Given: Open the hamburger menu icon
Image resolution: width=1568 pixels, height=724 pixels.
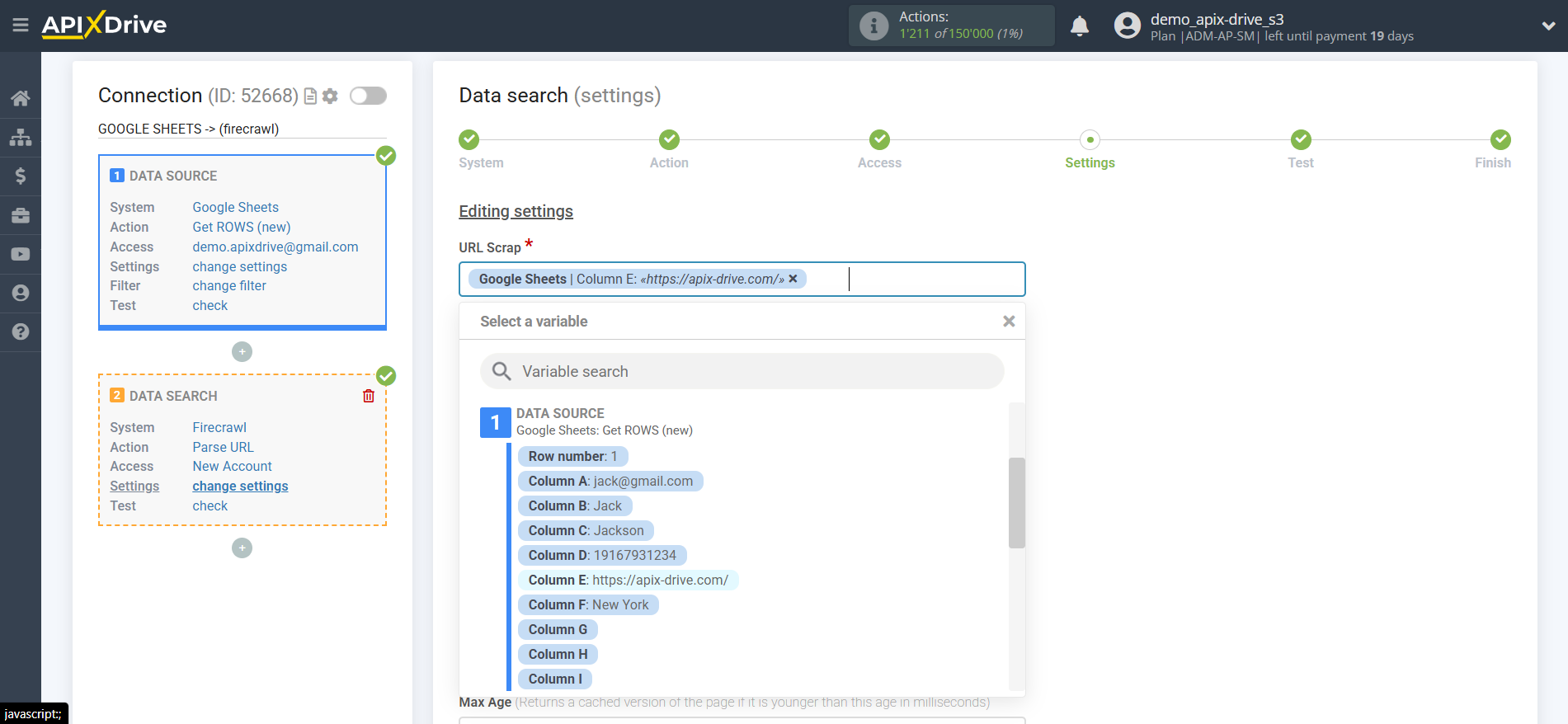Looking at the screenshot, I should (21, 26).
